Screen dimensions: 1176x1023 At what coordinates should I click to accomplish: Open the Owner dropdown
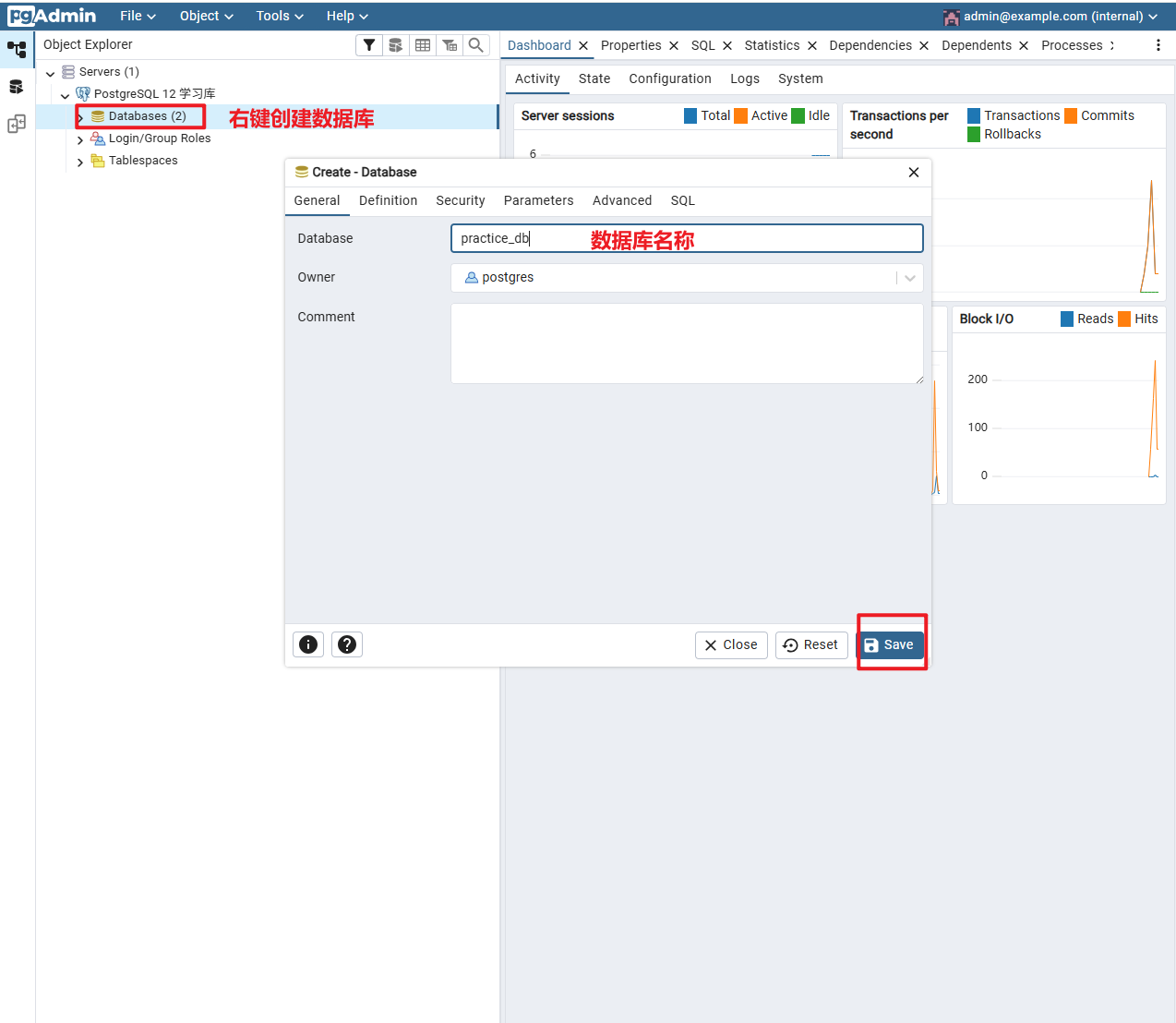pyautogui.click(x=910, y=278)
